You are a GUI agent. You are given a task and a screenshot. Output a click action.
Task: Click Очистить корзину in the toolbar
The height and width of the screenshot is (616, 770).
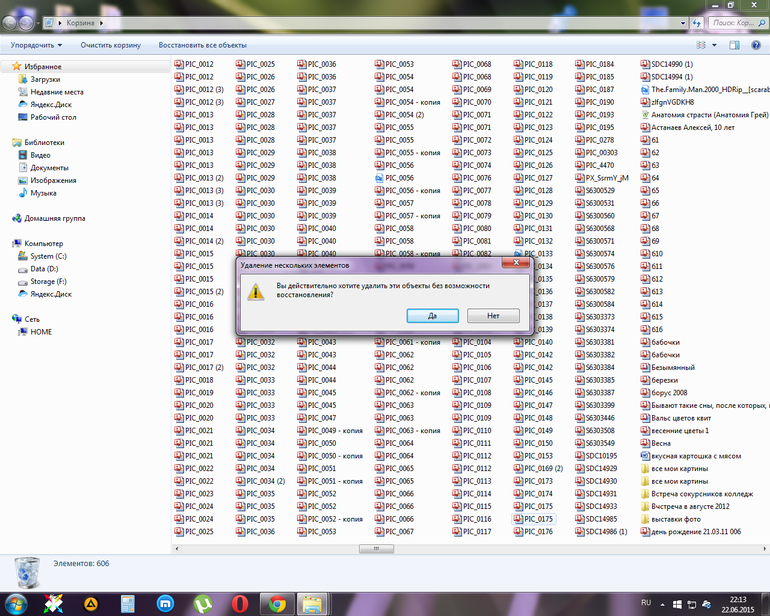click(x=111, y=45)
